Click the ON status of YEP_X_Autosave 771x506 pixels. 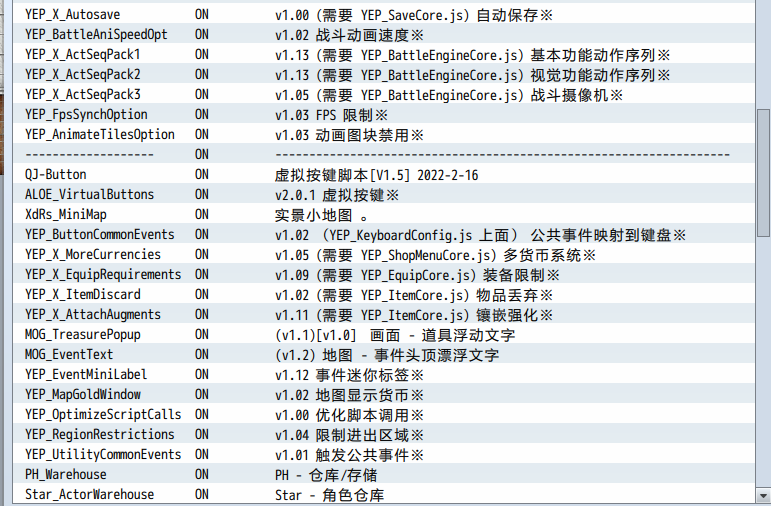pyautogui.click(x=202, y=15)
